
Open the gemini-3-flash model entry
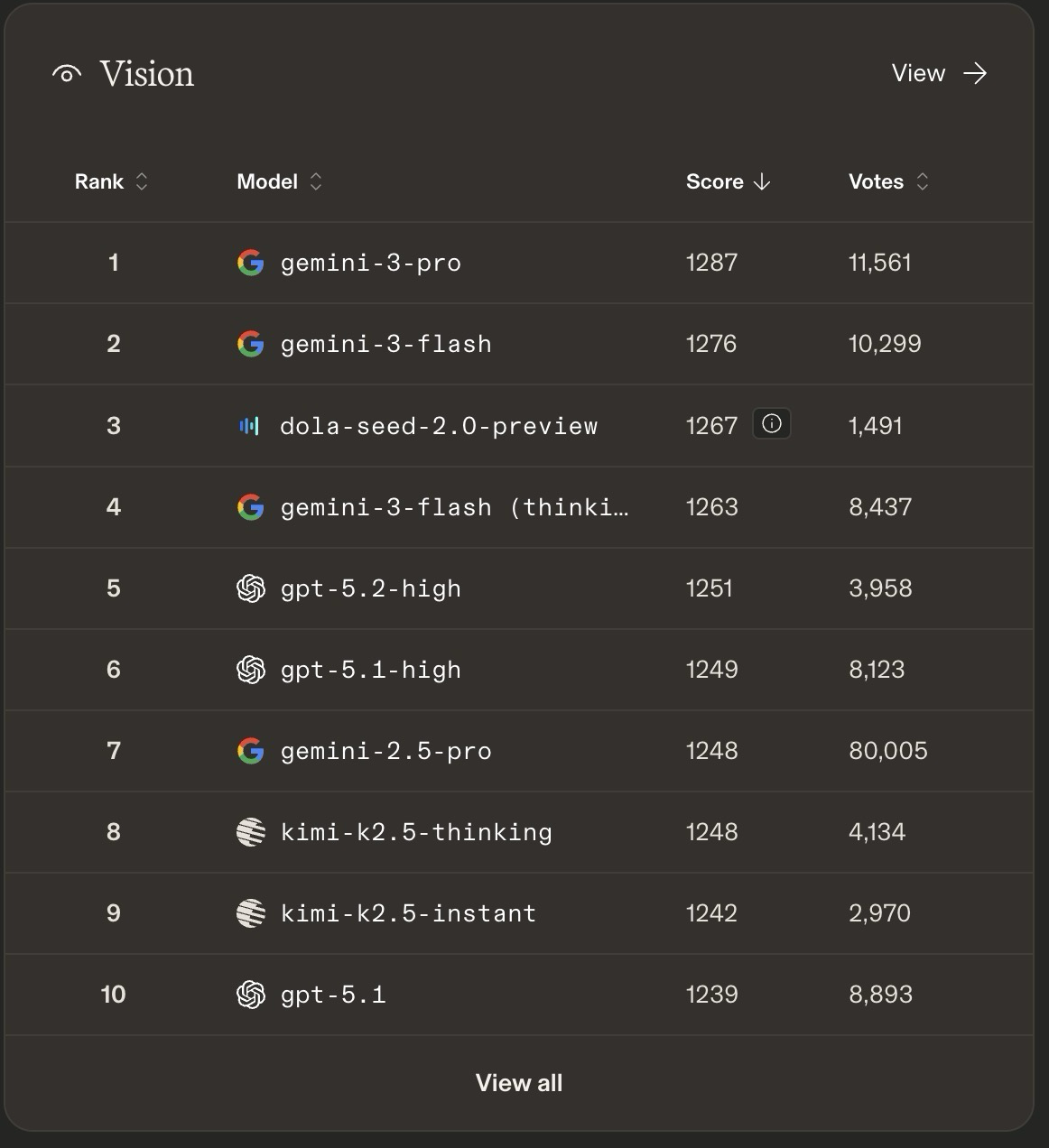[x=386, y=344]
